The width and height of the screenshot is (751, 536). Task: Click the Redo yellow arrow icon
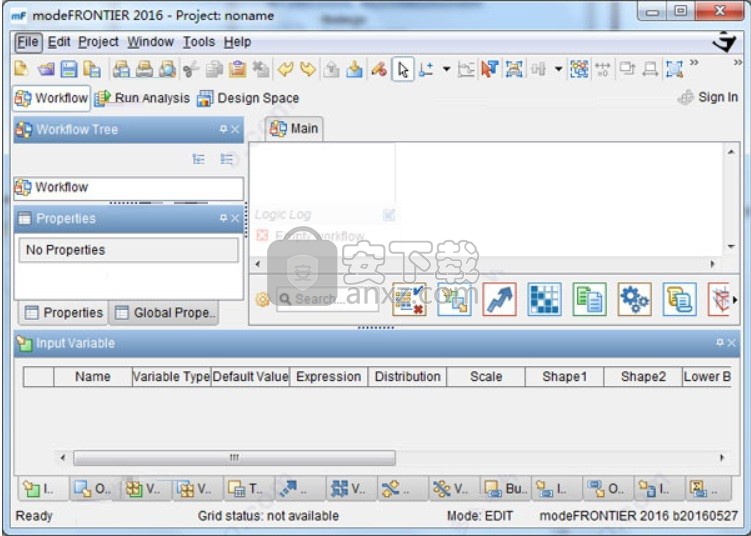(x=308, y=69)
